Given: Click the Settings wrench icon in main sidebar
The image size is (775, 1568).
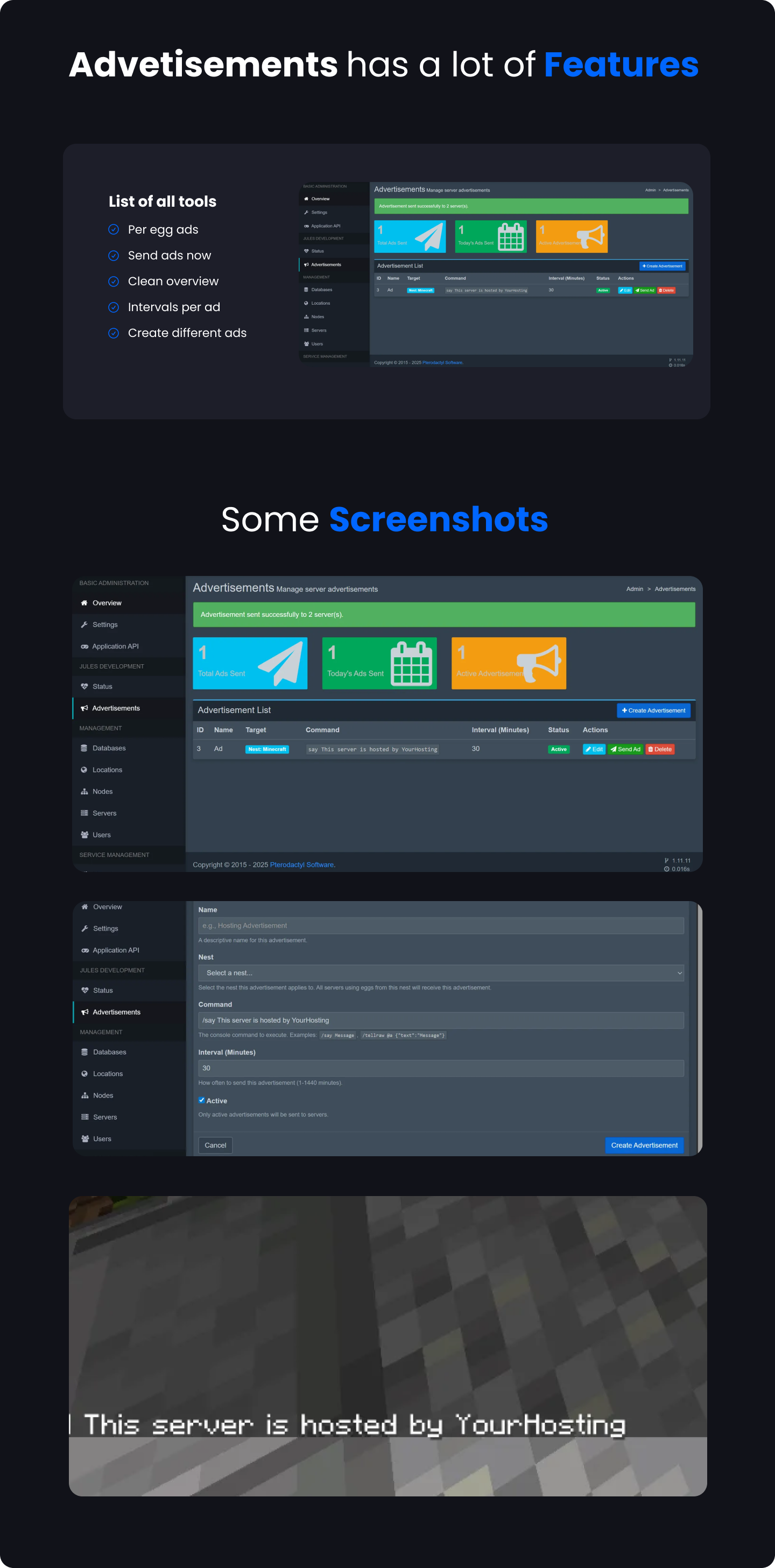Looking at the screenshot, I should (84, 624).
